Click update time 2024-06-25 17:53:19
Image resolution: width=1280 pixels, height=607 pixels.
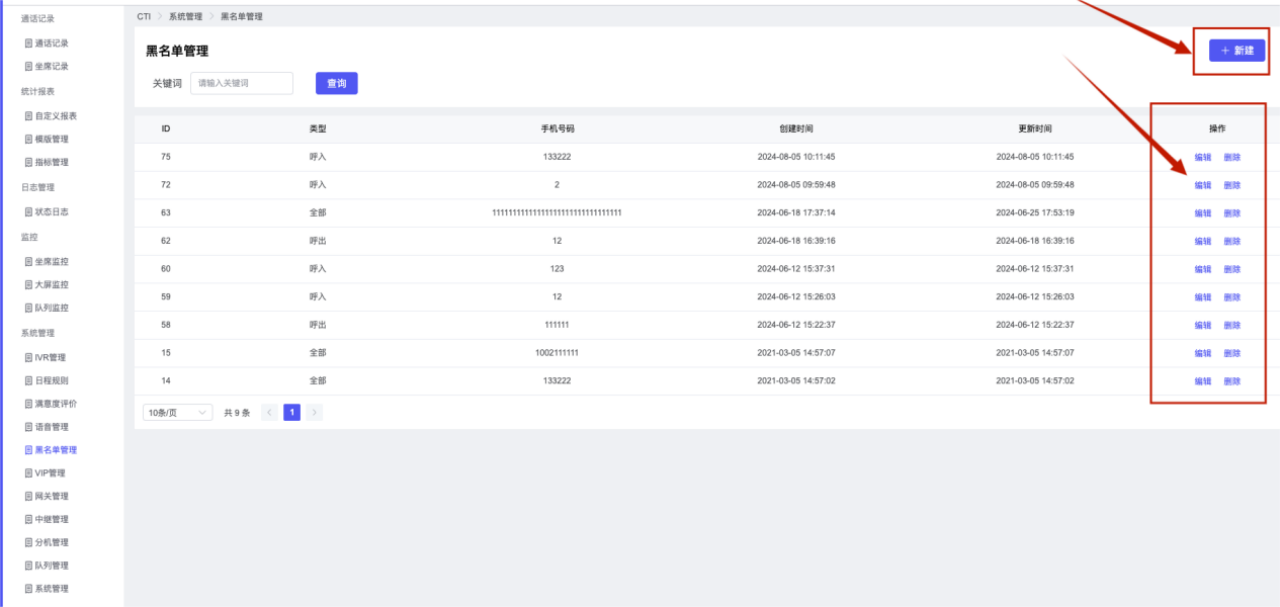[1035, 213]
